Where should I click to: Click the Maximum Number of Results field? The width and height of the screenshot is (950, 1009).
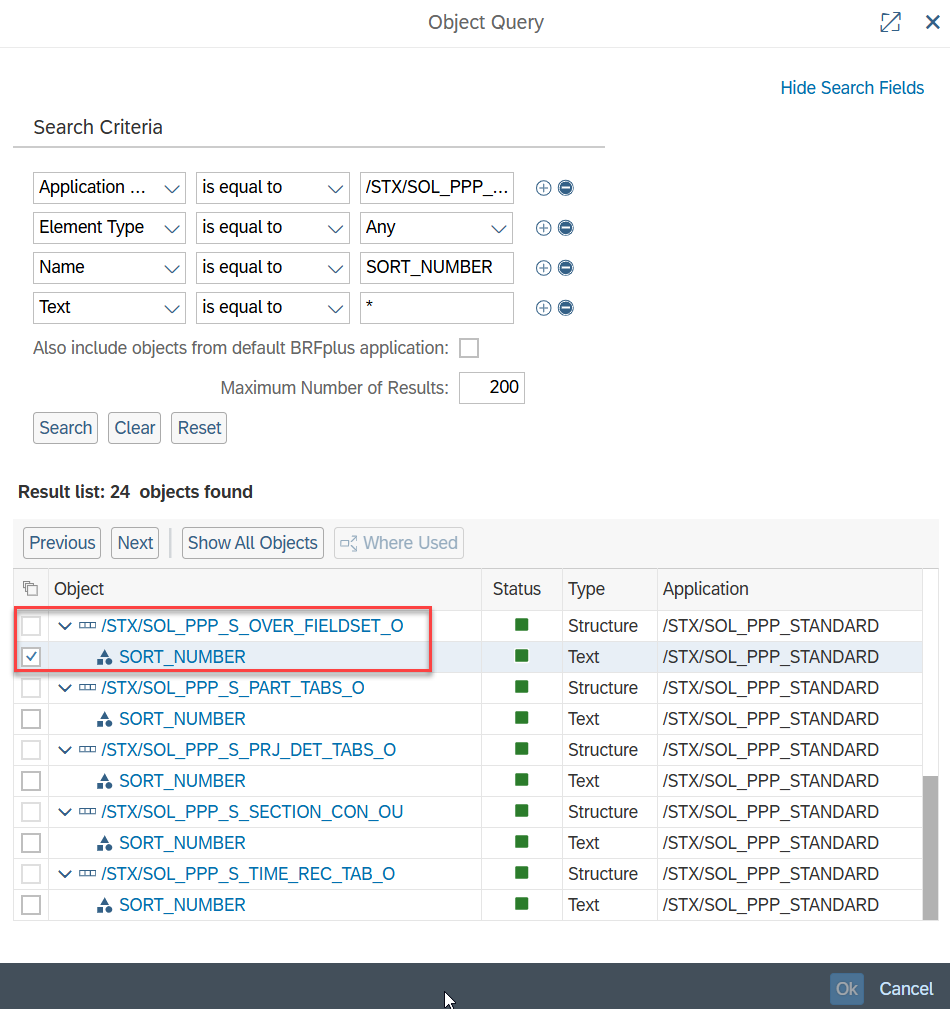[491, 388]
